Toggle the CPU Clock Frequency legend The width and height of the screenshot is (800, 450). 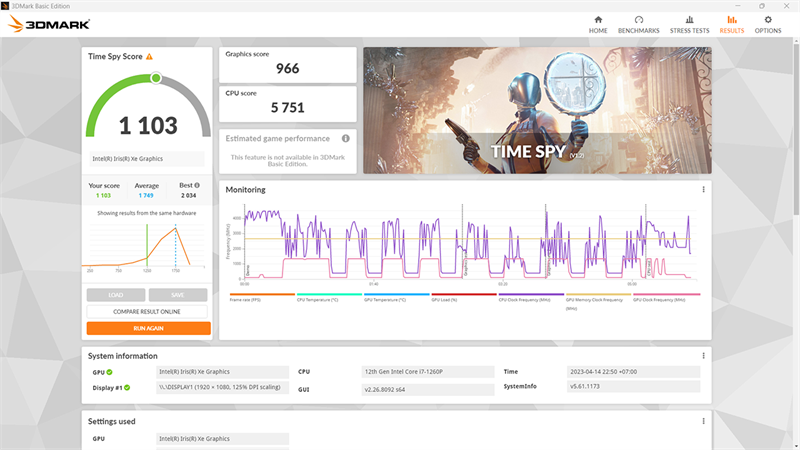[531, 297]
